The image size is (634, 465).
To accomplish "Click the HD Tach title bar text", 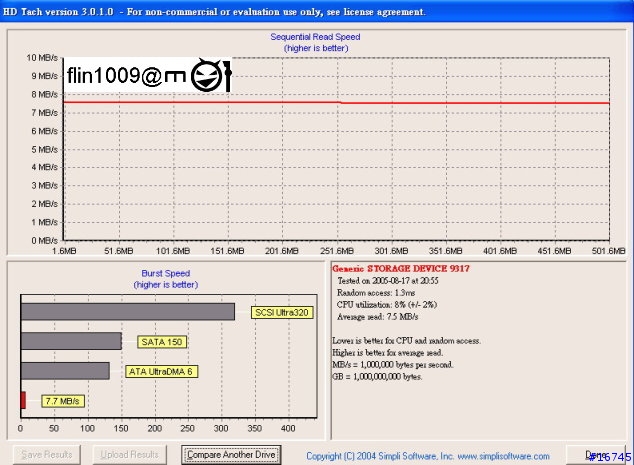I will [x=214, y=12].
